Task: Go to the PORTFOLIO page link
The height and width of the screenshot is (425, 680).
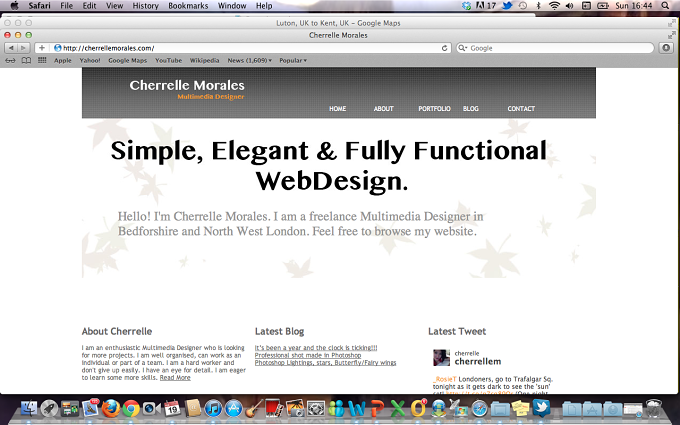Action: click(x=434, y=108)
